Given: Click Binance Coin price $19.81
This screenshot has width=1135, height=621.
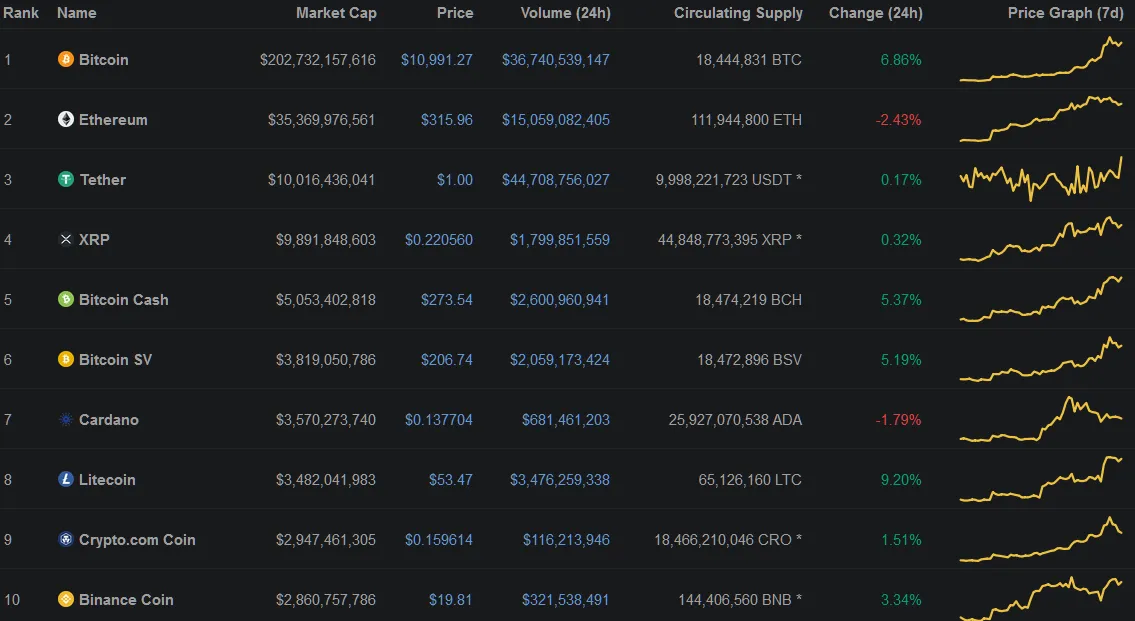Looking at the screenshot, I should click(x=450, y=601).
